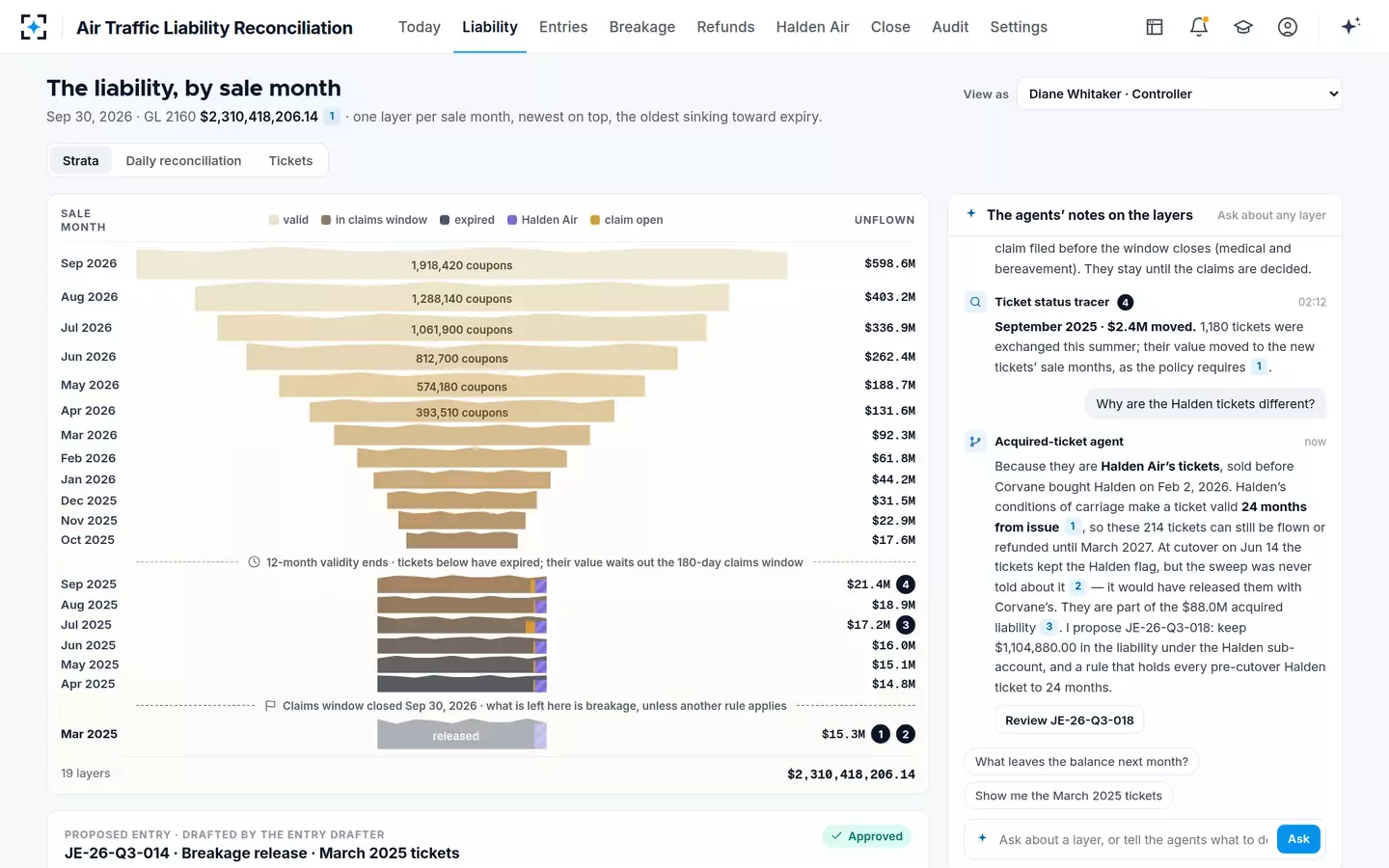Open the layout panel icon in header

(1155, 27)
